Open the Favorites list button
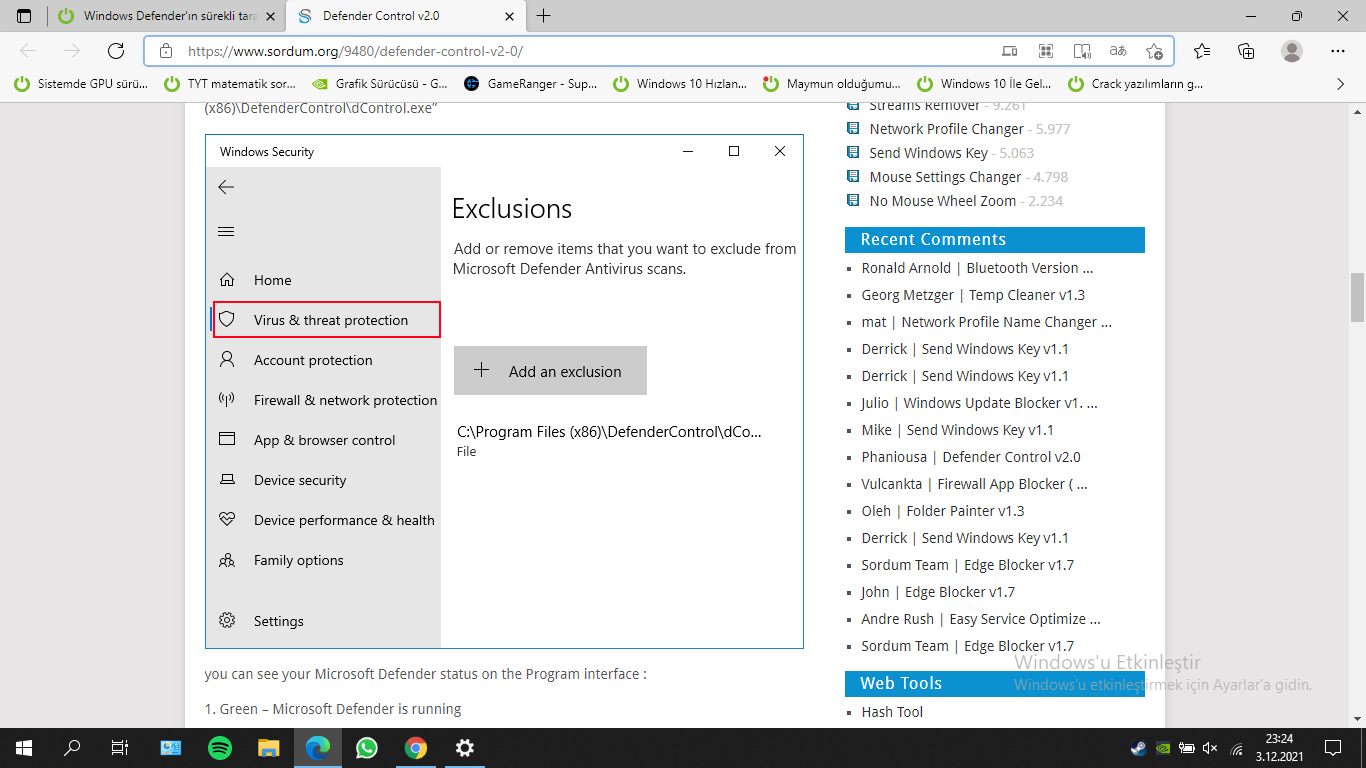 point(1202,51)
